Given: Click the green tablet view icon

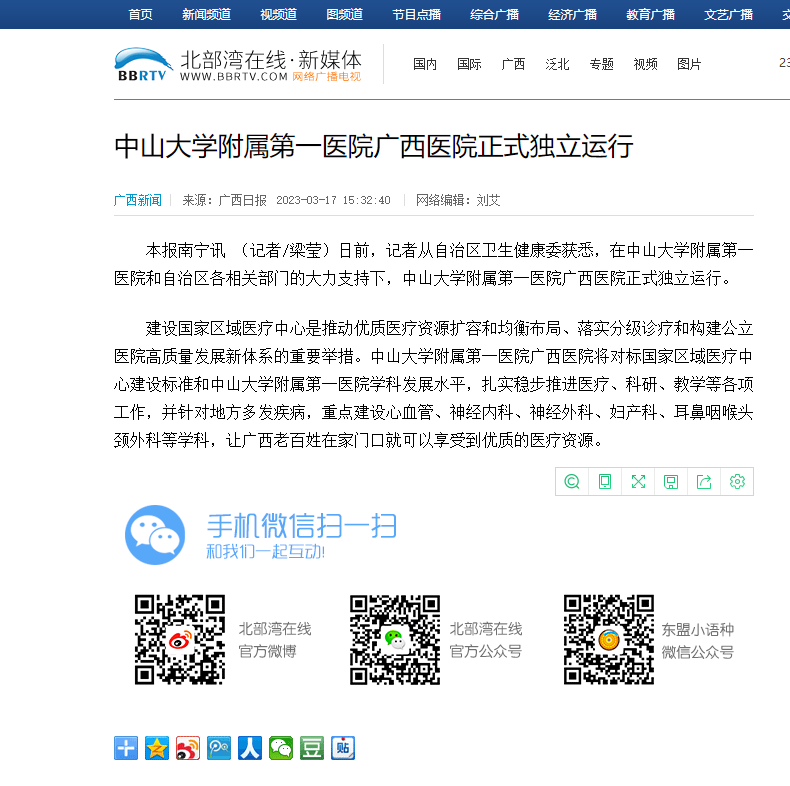Looking at the screenshot, I should click(605, 481).
